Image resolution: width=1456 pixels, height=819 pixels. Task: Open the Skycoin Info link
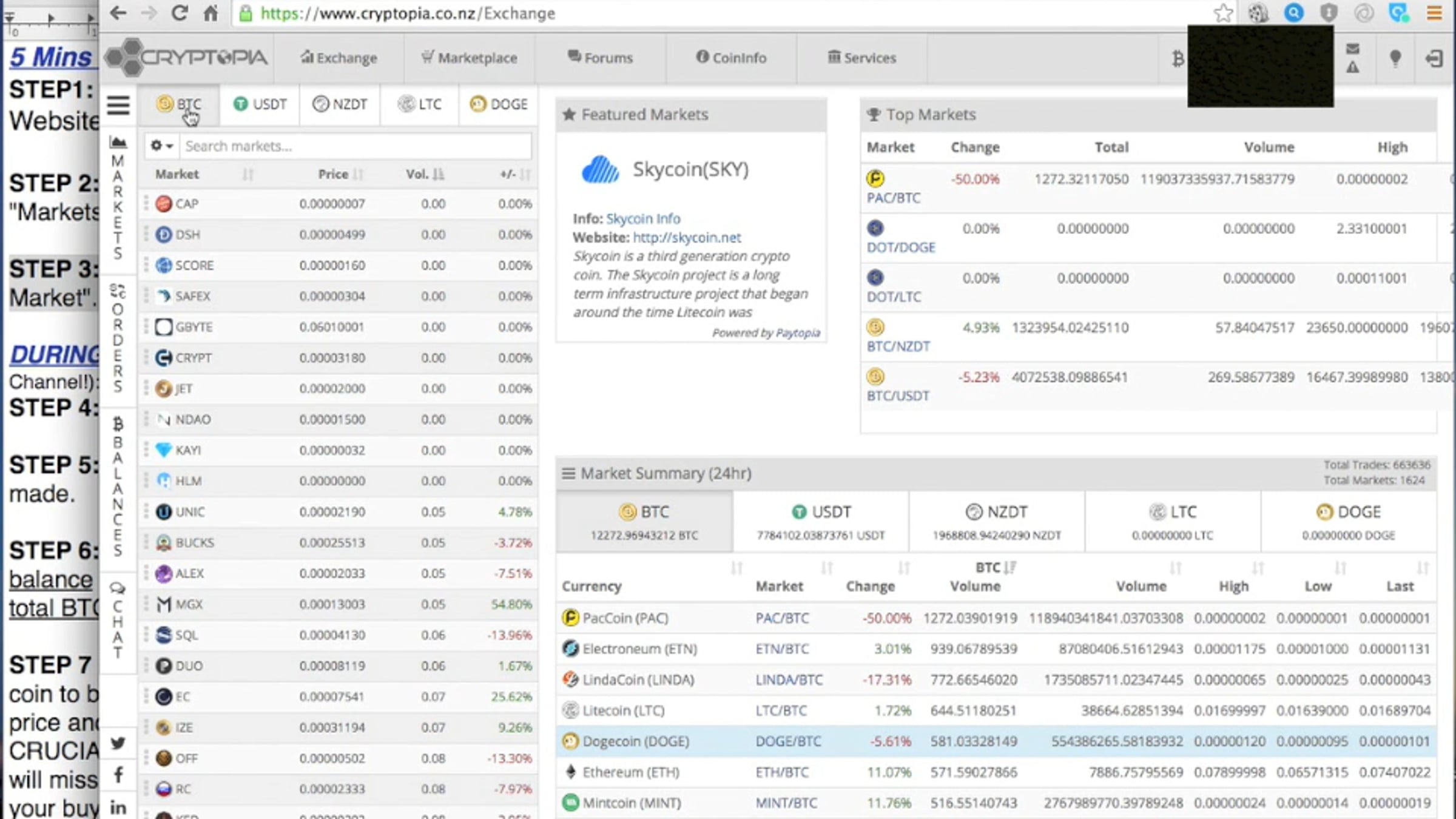click(x=643, y=218)
